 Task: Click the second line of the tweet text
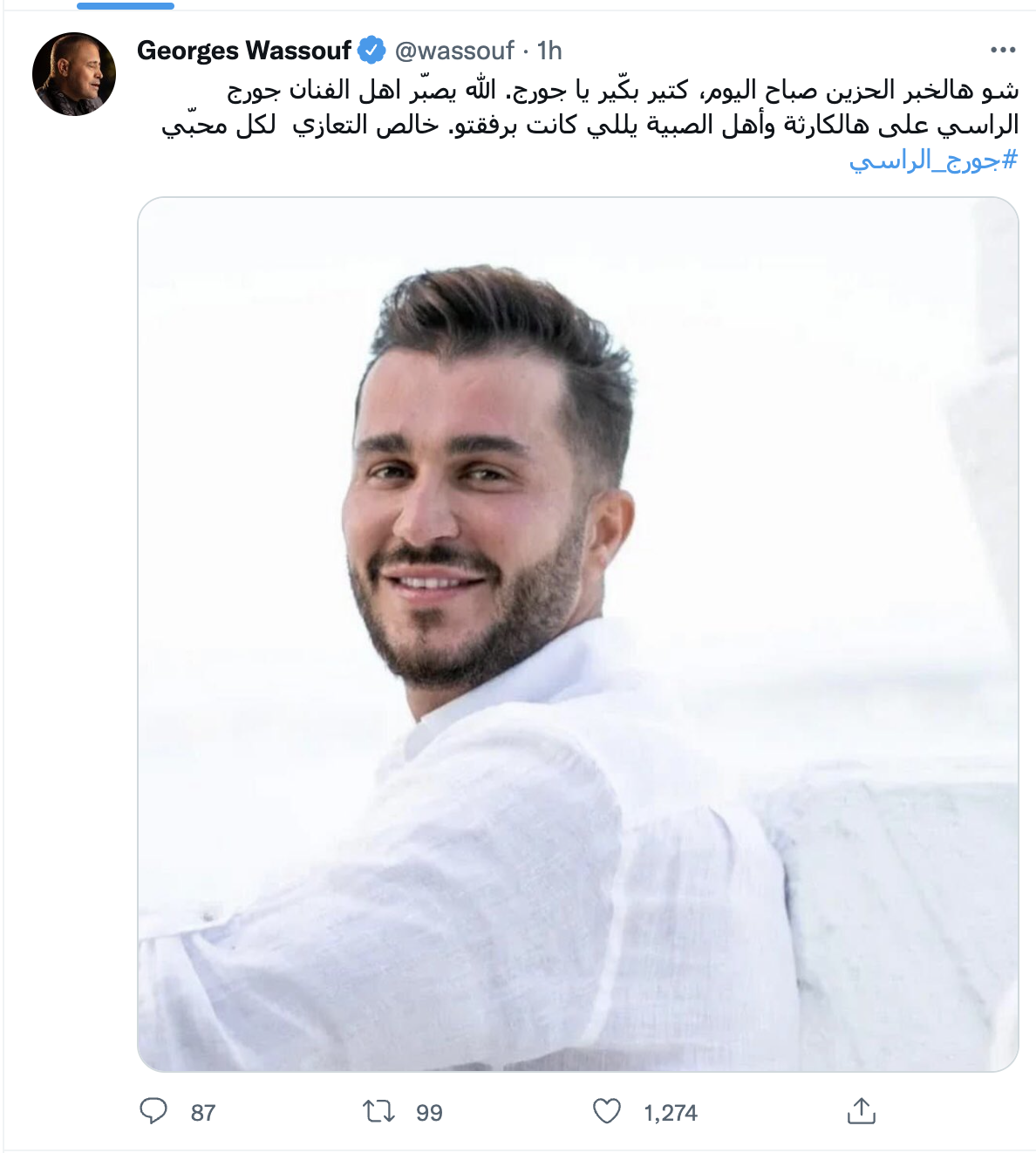590,126
